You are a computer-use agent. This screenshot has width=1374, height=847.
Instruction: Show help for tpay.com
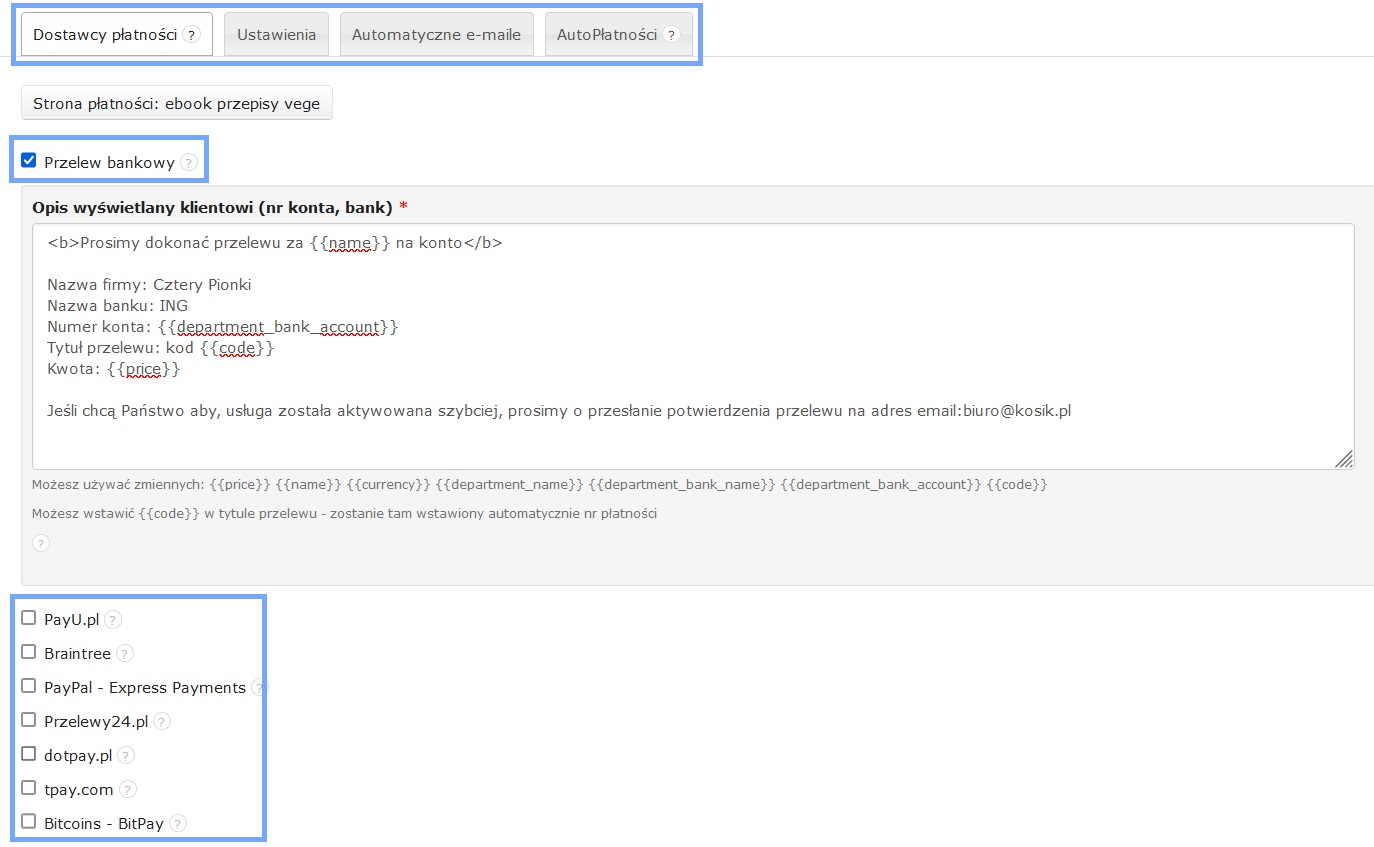click(x=127, y=790)
